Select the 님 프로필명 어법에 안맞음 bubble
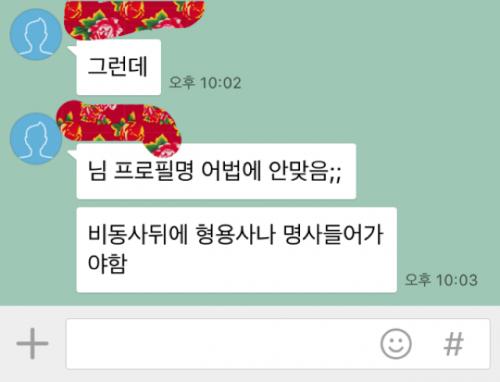 click(x=216, y=171)
